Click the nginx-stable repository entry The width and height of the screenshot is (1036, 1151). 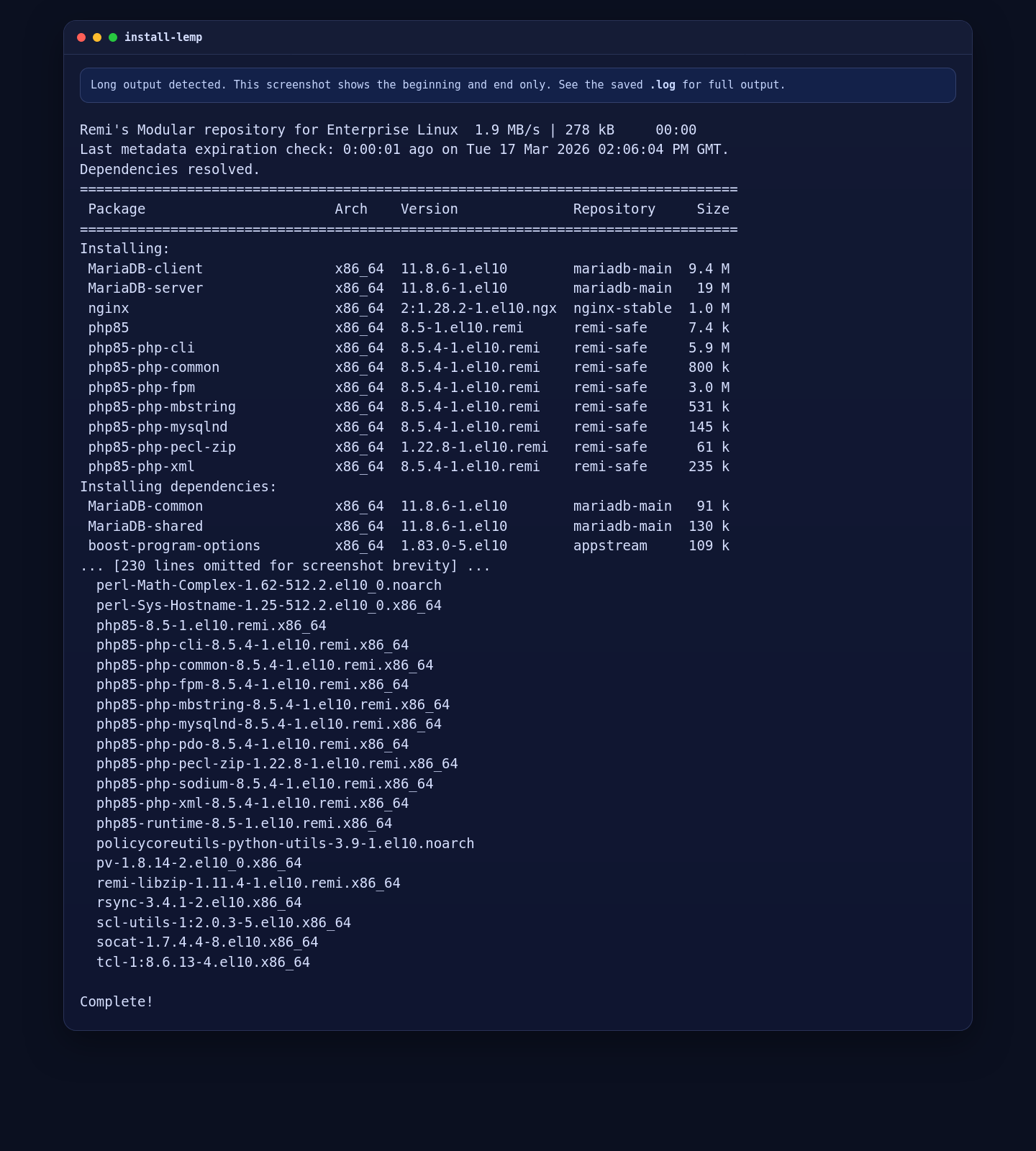pos(622,309)
